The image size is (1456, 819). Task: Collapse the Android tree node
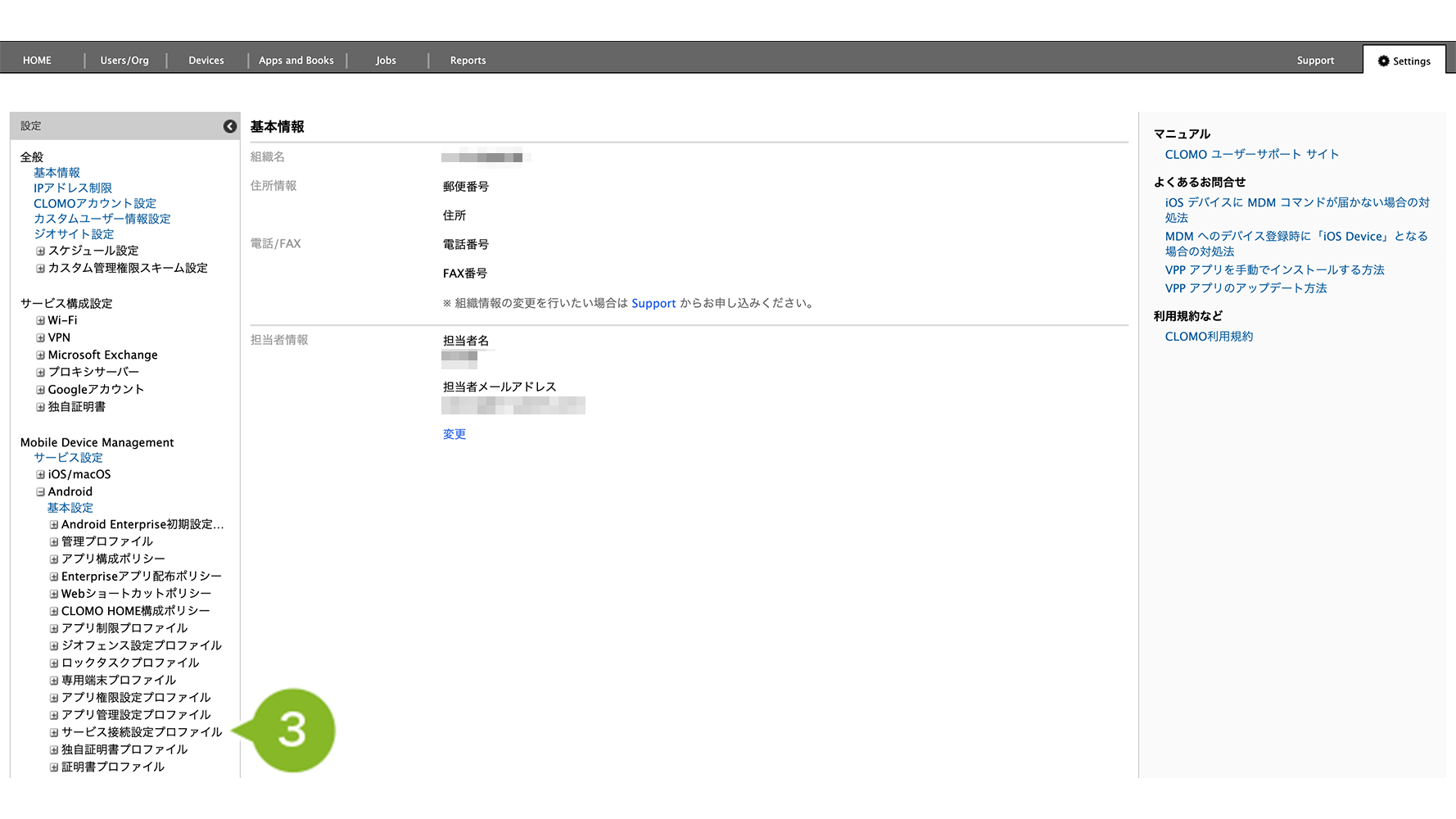pyautogui.click(x=40, y=492)
